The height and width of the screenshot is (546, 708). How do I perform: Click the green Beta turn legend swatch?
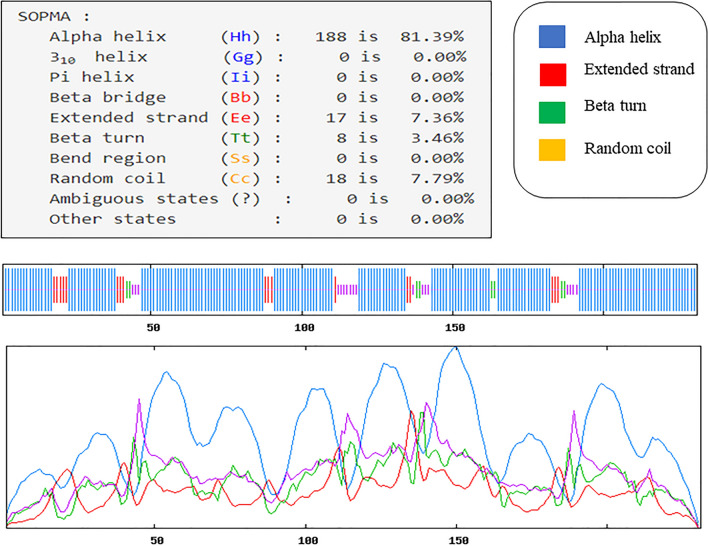[x=552, y=112]
